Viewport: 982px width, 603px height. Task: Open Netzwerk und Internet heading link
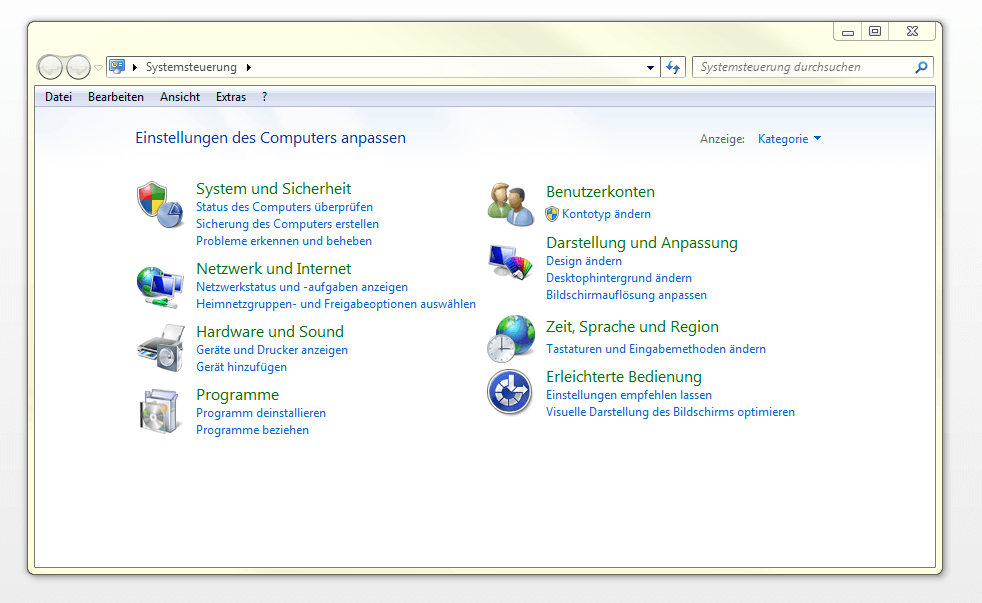pos(273,269)
